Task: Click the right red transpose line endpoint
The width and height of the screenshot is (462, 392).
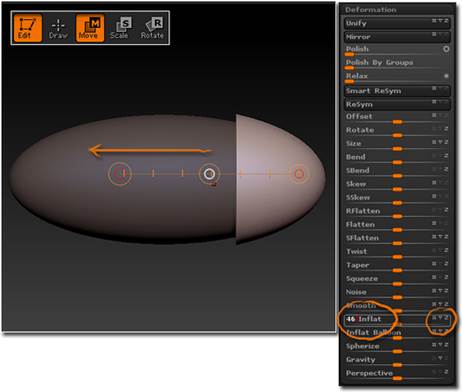Action: (x=299, y=174)
